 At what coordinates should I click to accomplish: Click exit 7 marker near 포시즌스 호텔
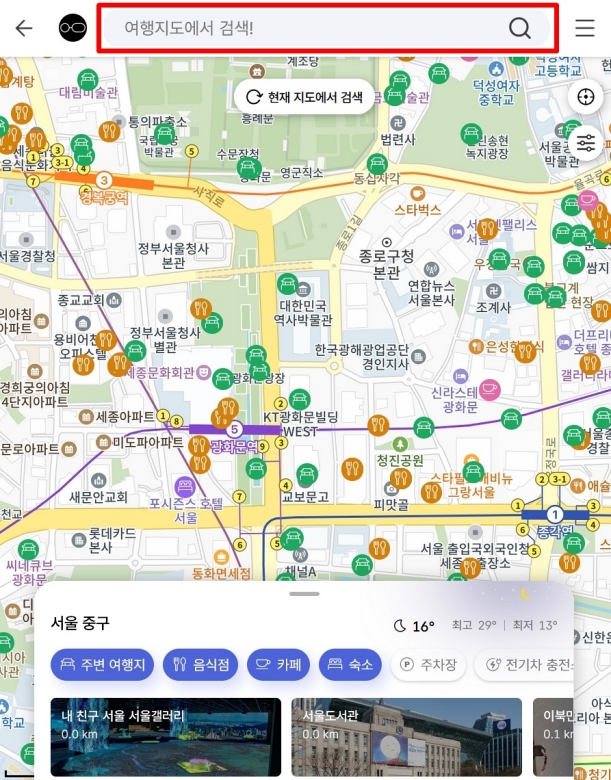[x=239, y=496]
